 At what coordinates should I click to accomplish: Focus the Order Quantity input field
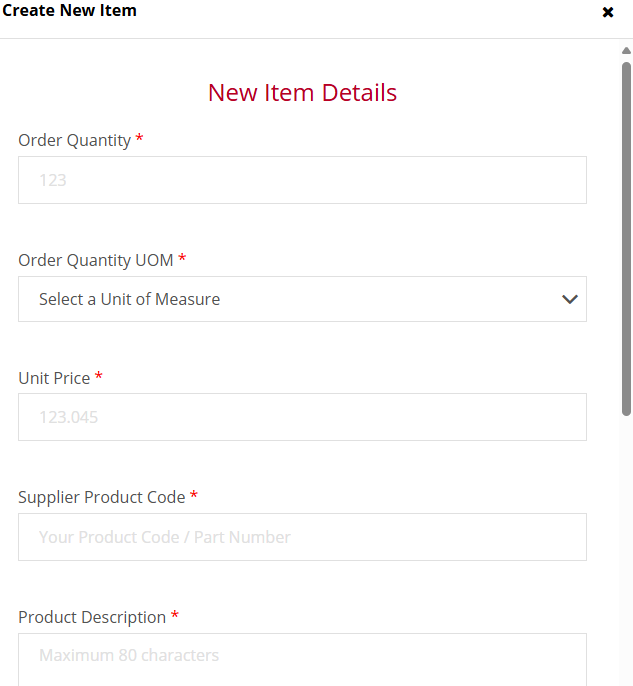pyautogui.click(x=302, y=180)
